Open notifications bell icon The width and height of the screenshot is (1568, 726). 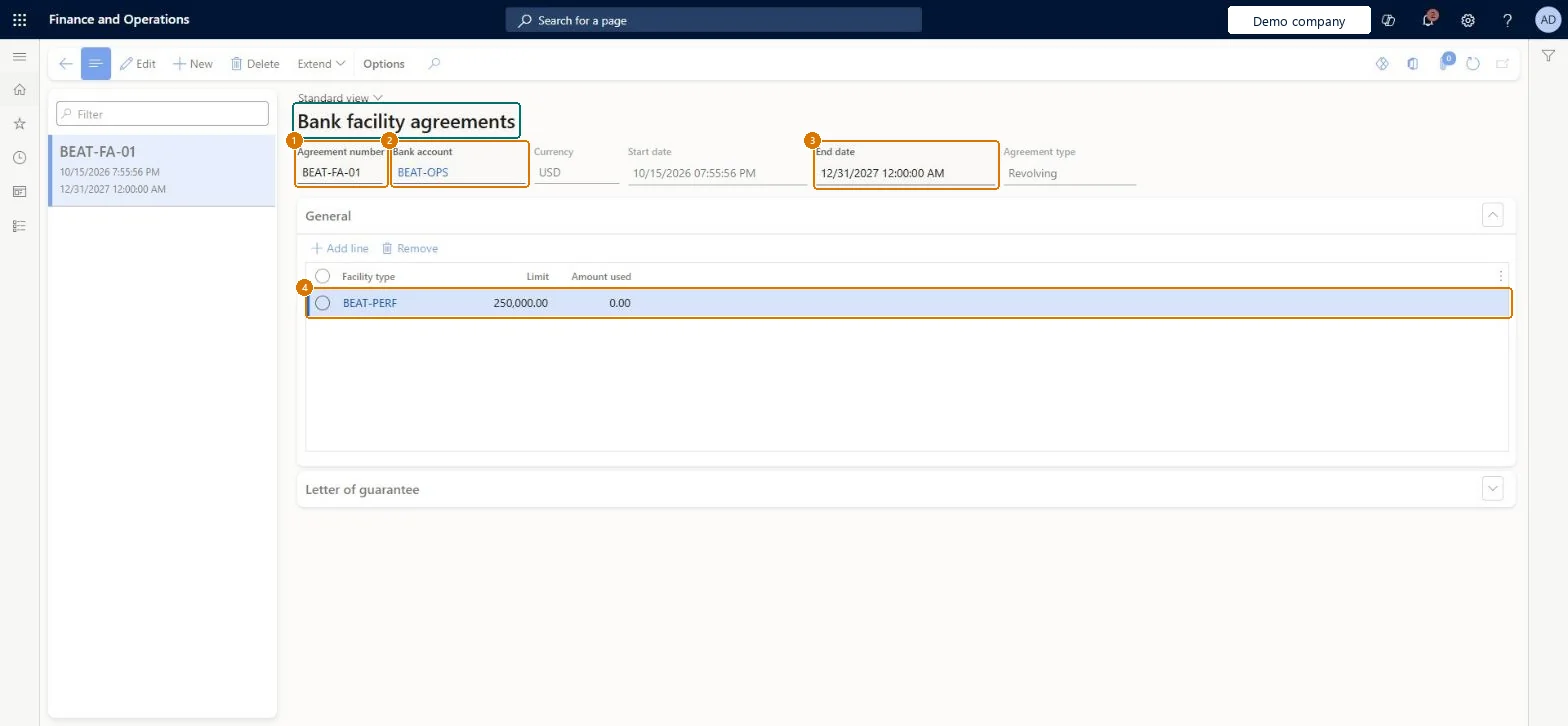click(1429, 20)
